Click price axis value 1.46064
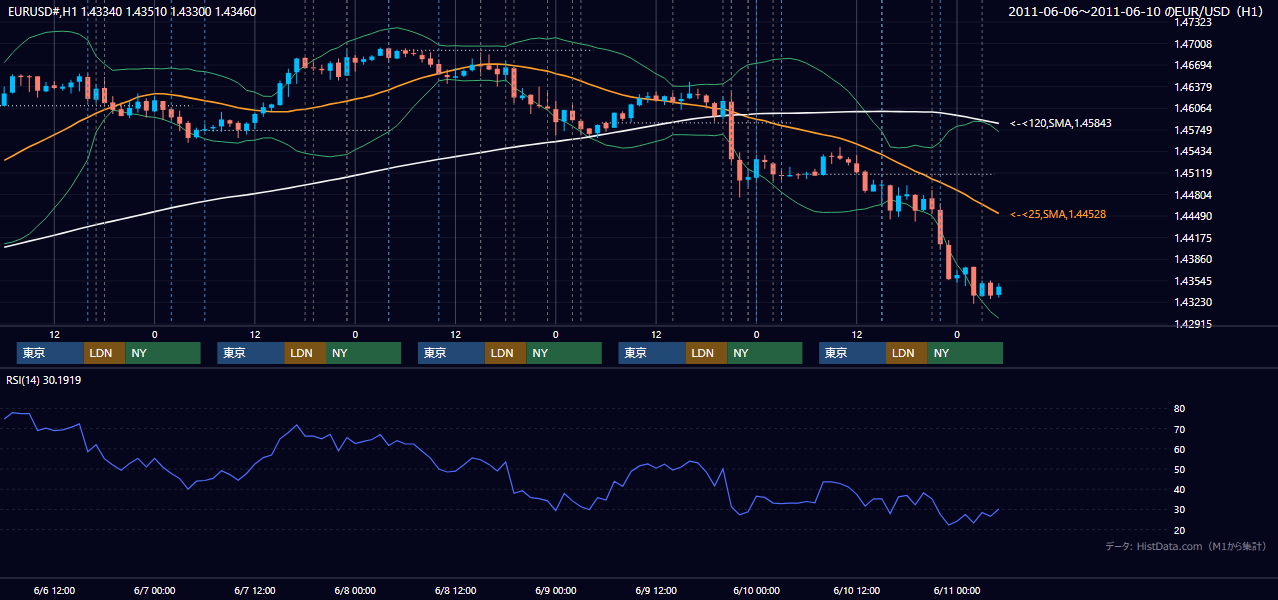Screen dimensions: 1278x600 point(1193,108)
